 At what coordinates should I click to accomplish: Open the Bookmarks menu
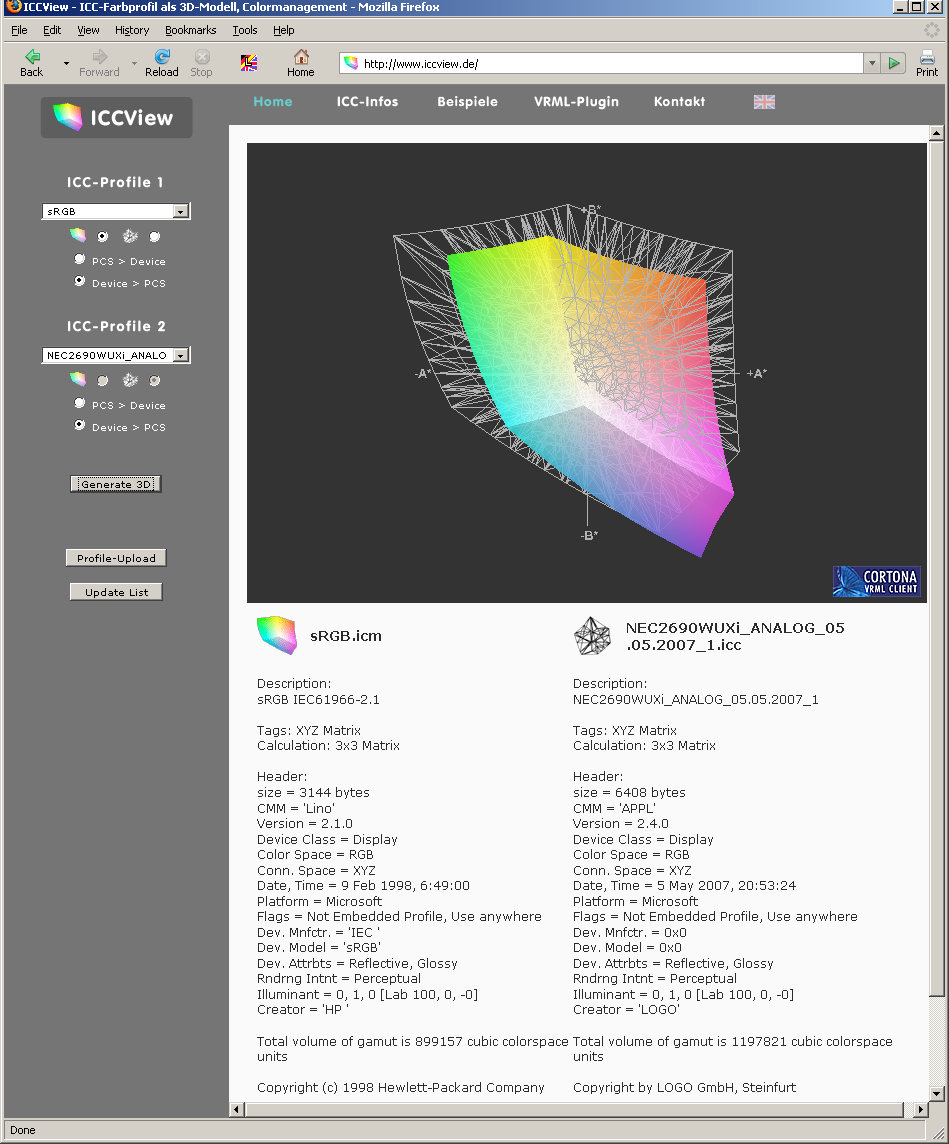pos(190,30)
